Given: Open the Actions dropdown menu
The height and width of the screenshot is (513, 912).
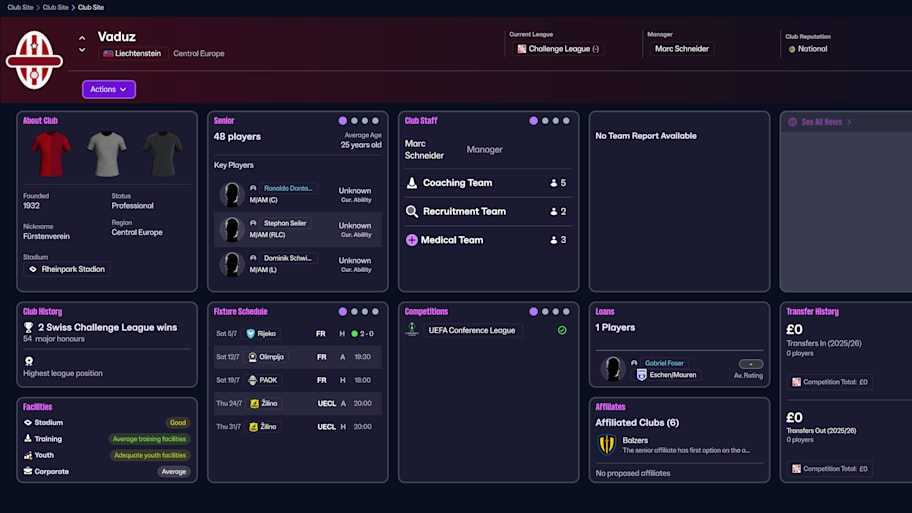Looking at the screenshot, I should pyautogui.click(x=109, y=89).
